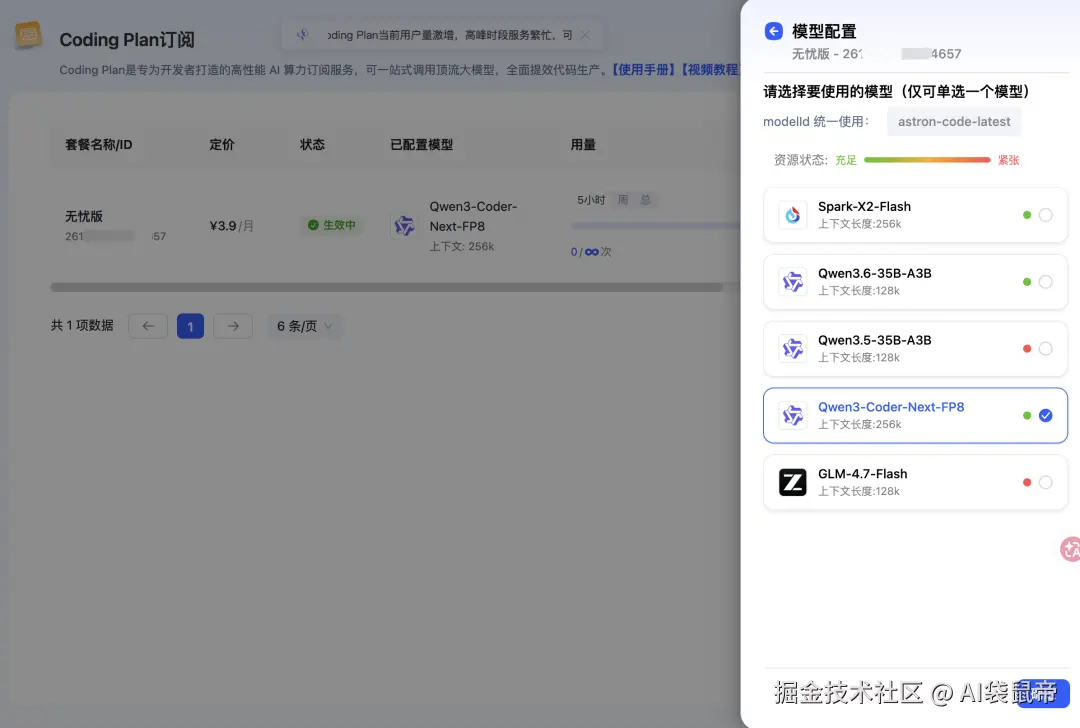Click GLM-4.7-Flash red availability dot
The image size is (1080, 728).
tap(1027, 482)
